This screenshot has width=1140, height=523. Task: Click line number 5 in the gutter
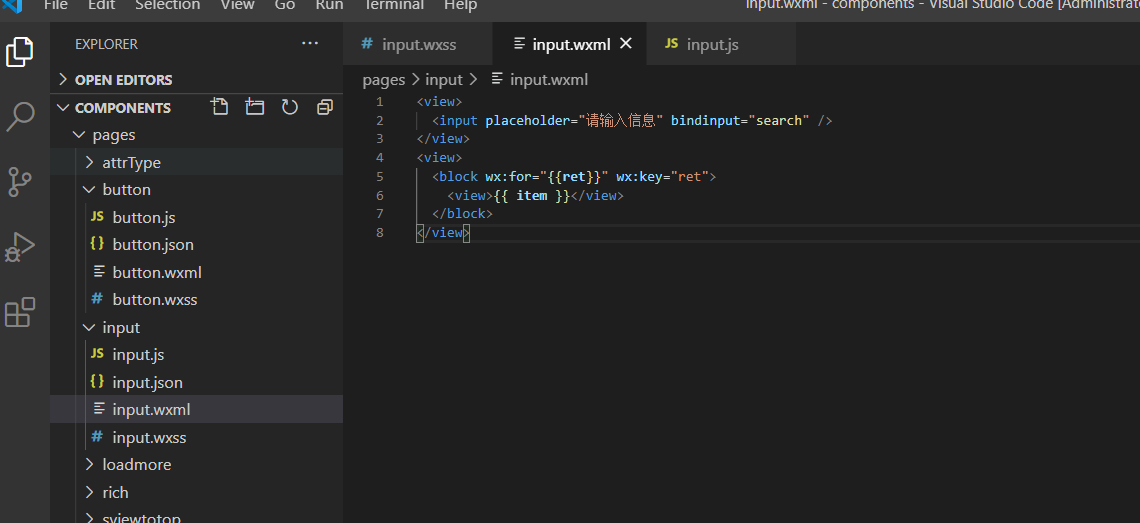(x=380, y=176)
